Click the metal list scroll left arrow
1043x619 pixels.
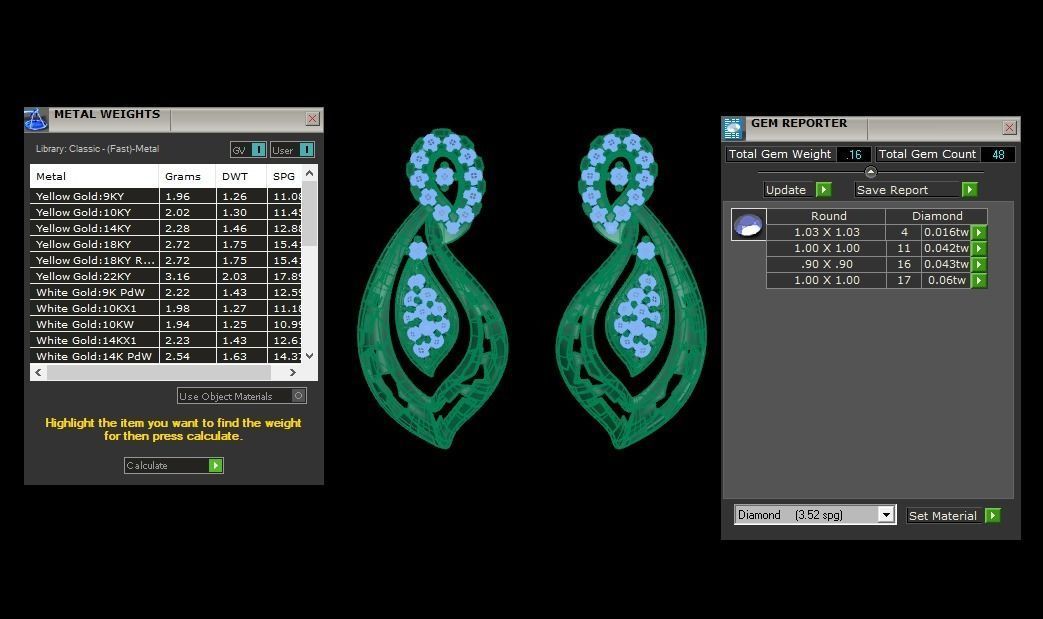point(38,372)
